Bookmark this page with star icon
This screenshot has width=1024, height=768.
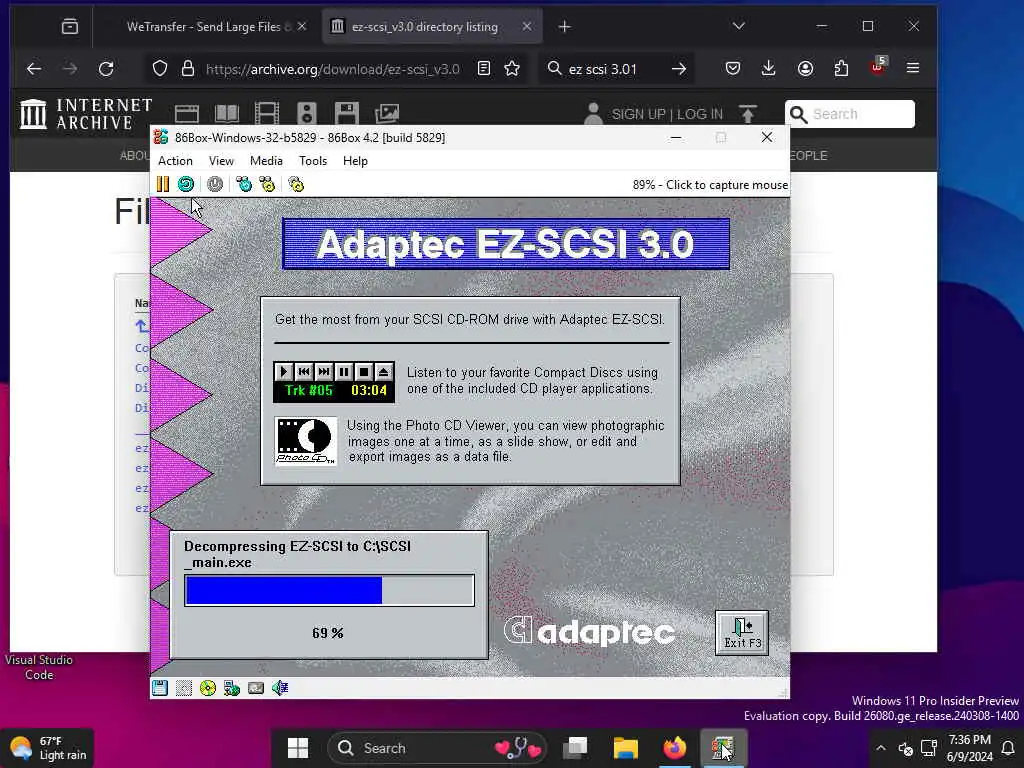[512, 69]
